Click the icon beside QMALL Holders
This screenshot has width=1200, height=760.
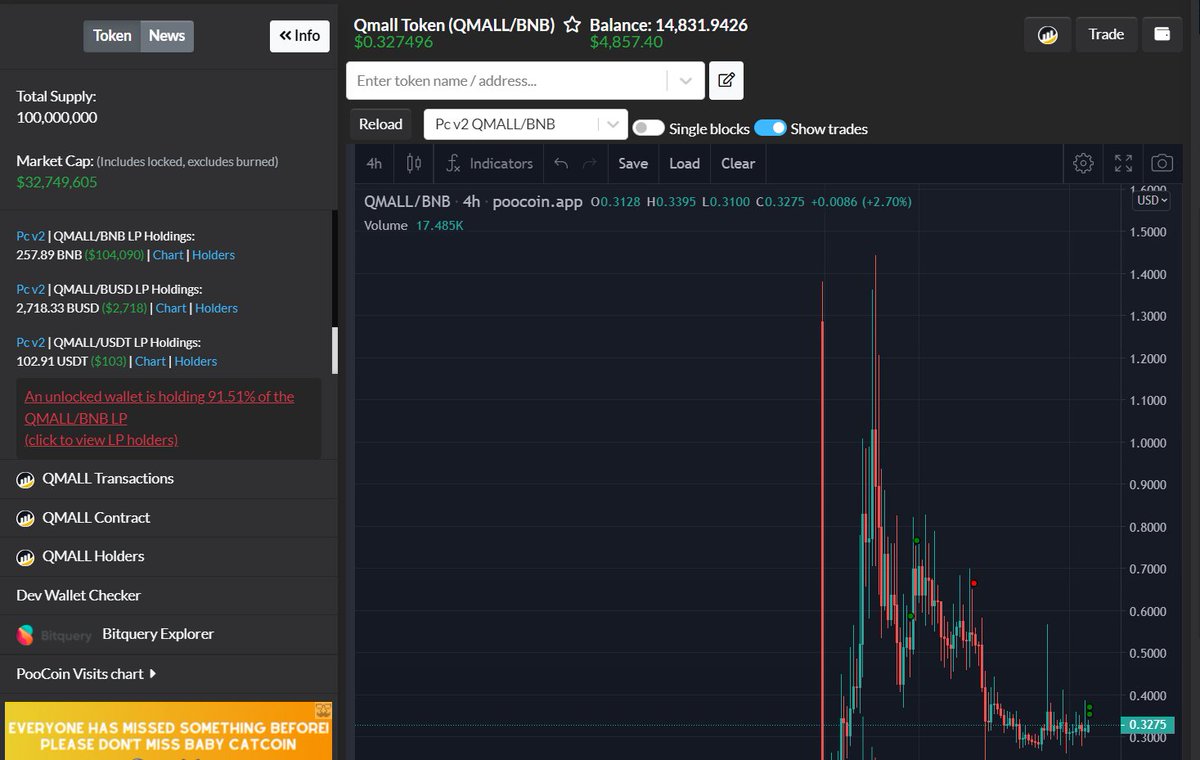tap(26, 556)
